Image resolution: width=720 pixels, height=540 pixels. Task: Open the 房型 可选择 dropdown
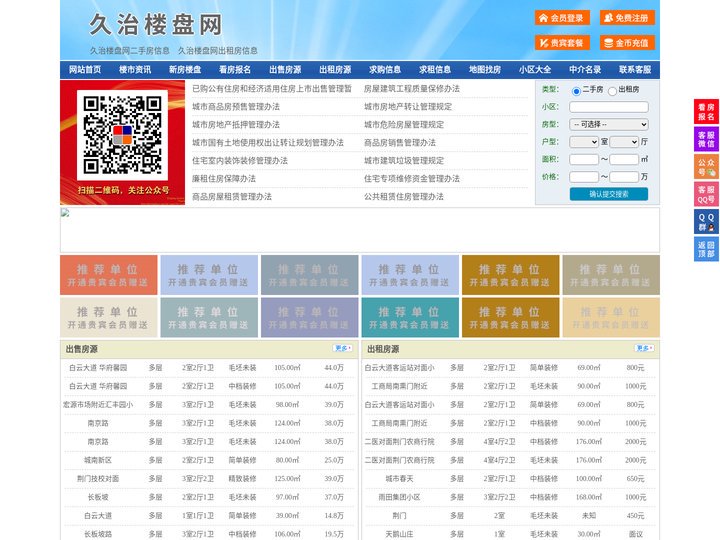click(609, 124)
